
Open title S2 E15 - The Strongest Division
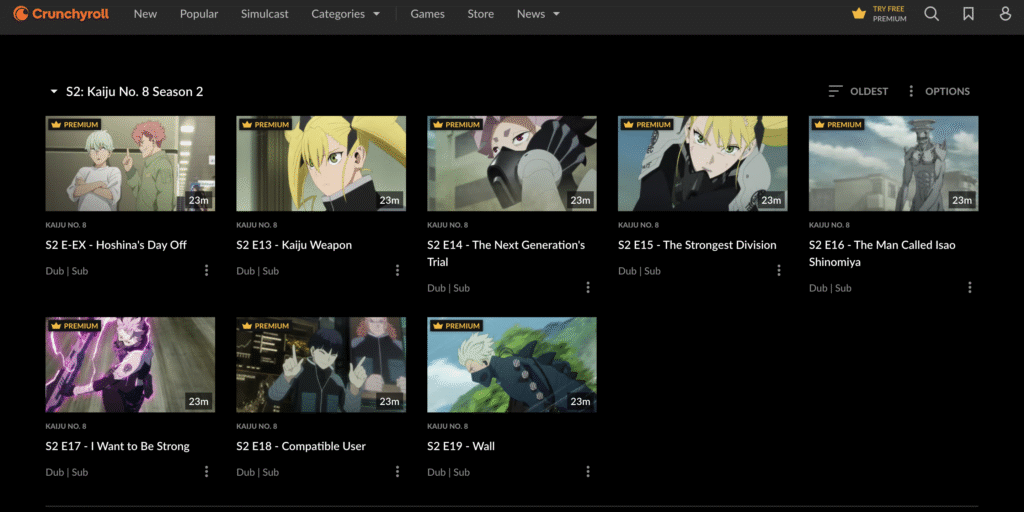pos(697,245)
